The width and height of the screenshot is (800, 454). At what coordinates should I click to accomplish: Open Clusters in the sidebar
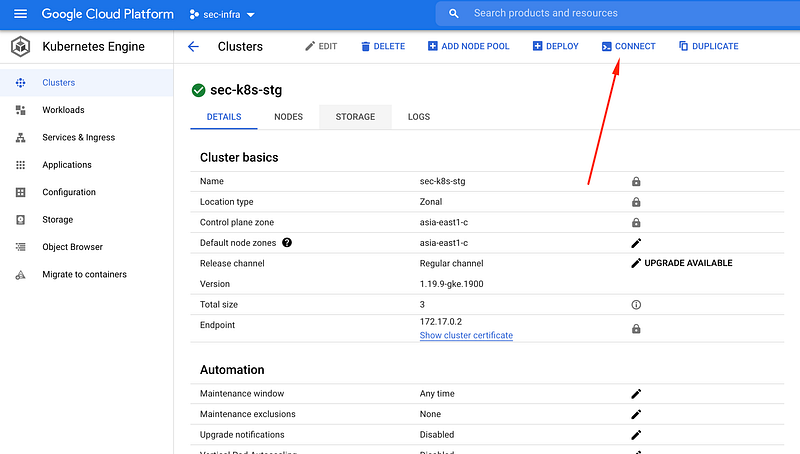coord(87,83)
